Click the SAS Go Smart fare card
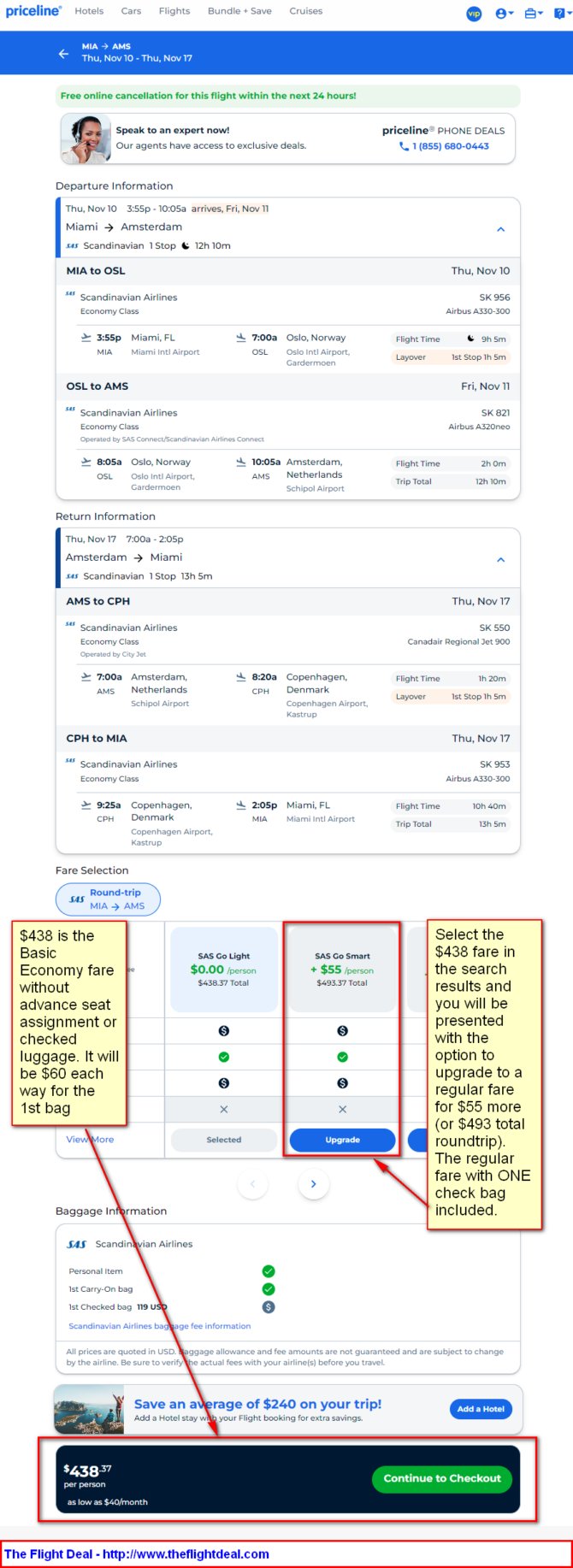 point(342,969)
